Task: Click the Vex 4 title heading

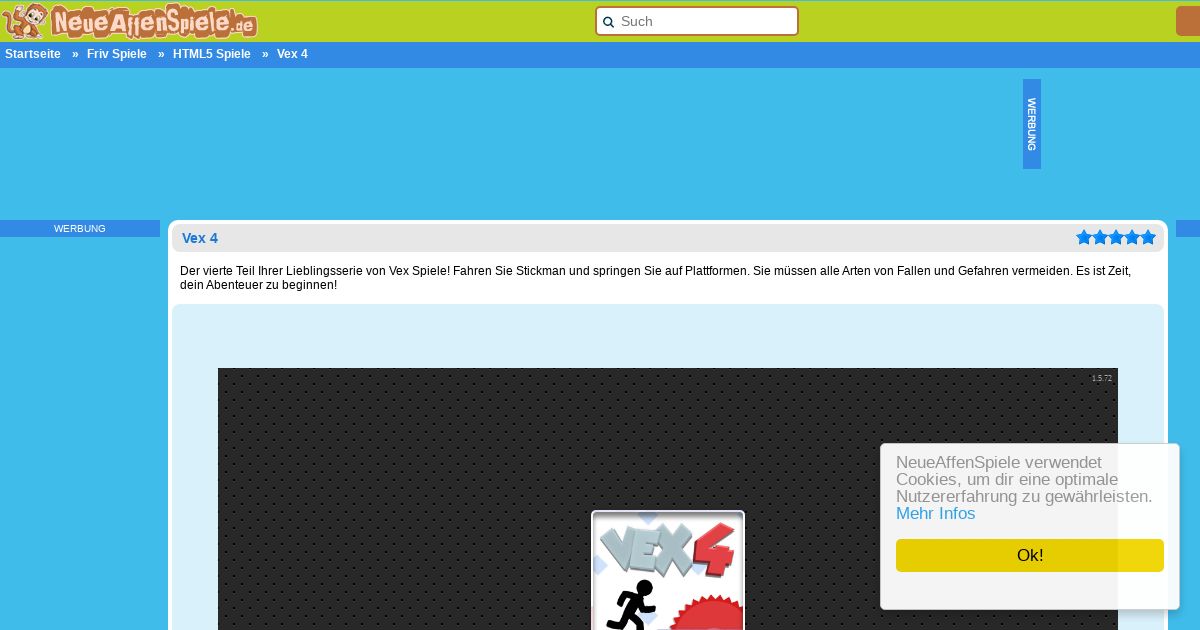Action: pyautogui.click(x=200, y=238)
